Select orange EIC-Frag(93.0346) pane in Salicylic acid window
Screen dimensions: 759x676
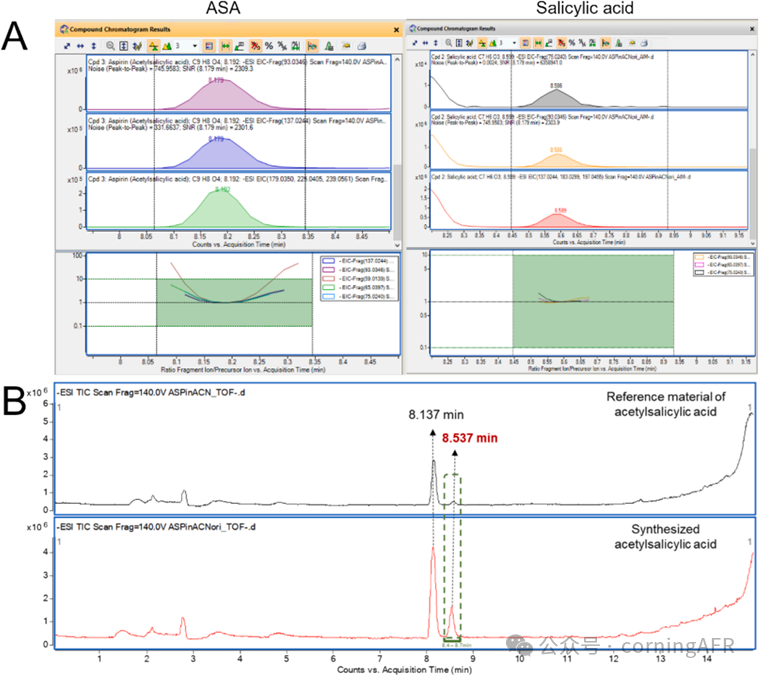pos(589,140)
